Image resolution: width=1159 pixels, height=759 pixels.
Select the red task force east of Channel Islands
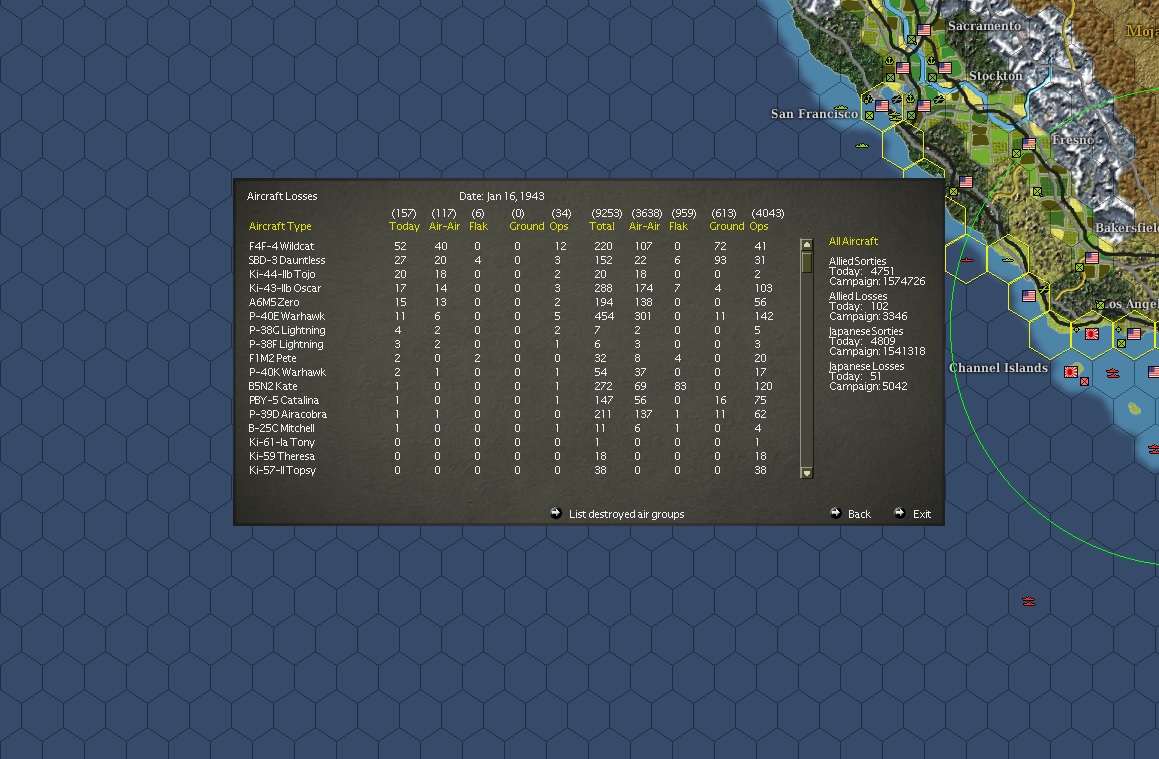click(x=1112, y=374)
